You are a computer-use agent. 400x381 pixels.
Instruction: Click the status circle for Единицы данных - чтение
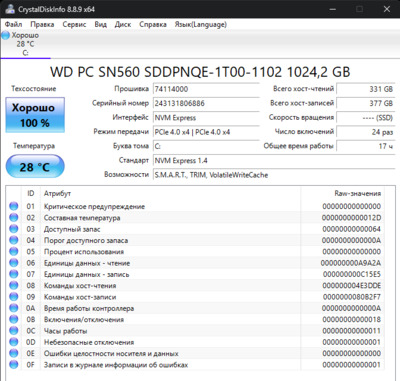[x=14, y=263]
